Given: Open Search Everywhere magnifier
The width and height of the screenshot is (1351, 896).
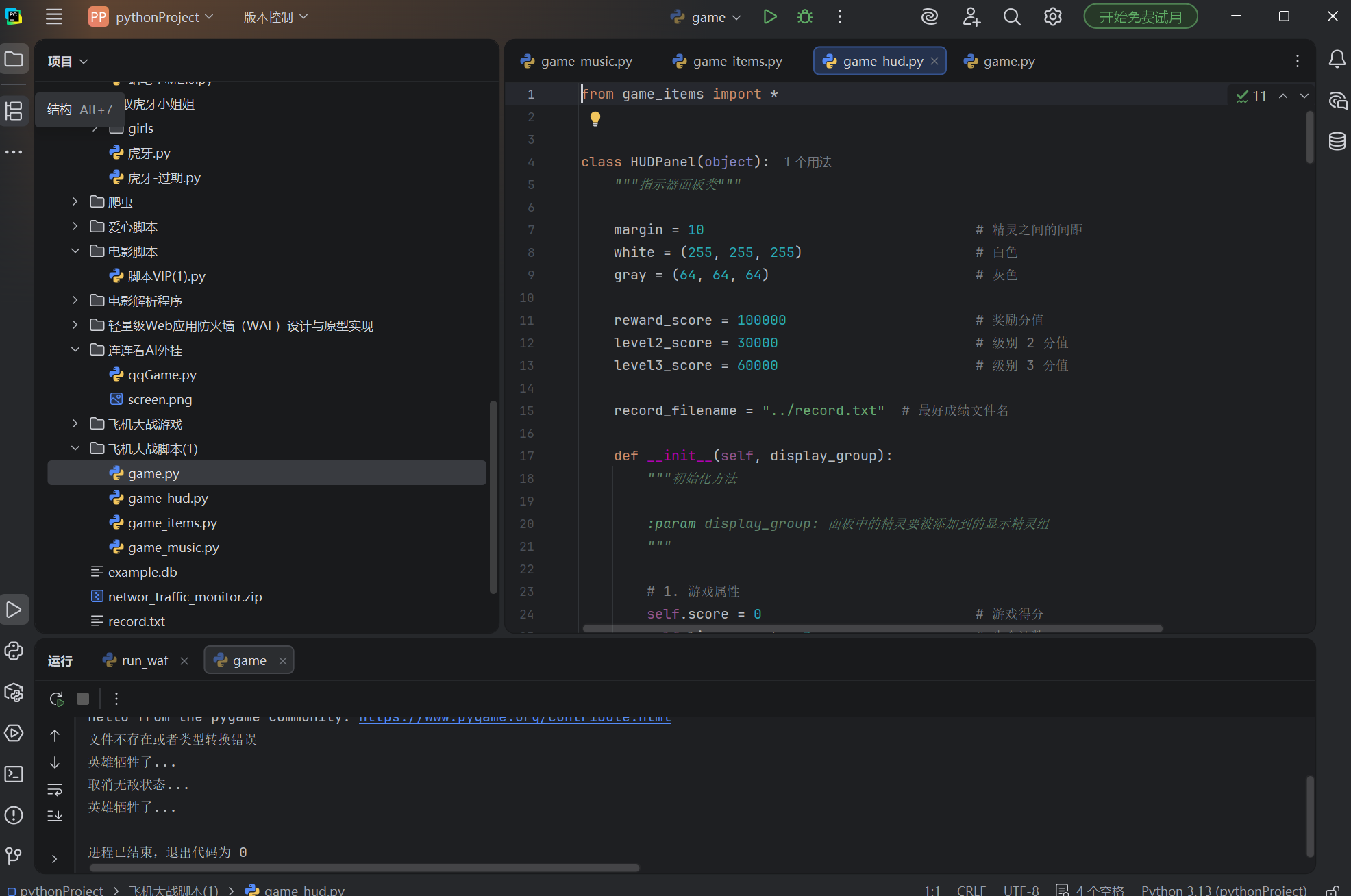Looking at the screenshot, I should tap(1012, 16).
